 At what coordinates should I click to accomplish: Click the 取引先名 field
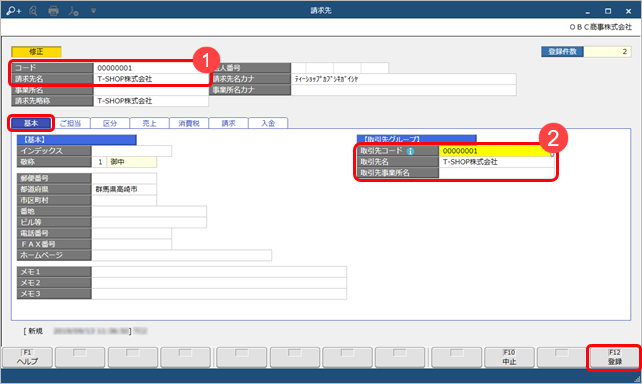(496, 162)
